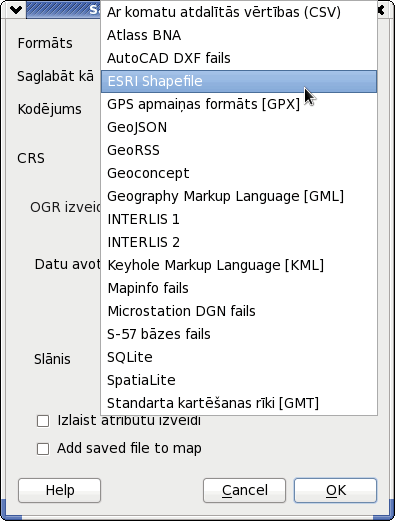Confirm with the OK button
The height and width of the screenshot is (521, 395).
coord(336,490)
